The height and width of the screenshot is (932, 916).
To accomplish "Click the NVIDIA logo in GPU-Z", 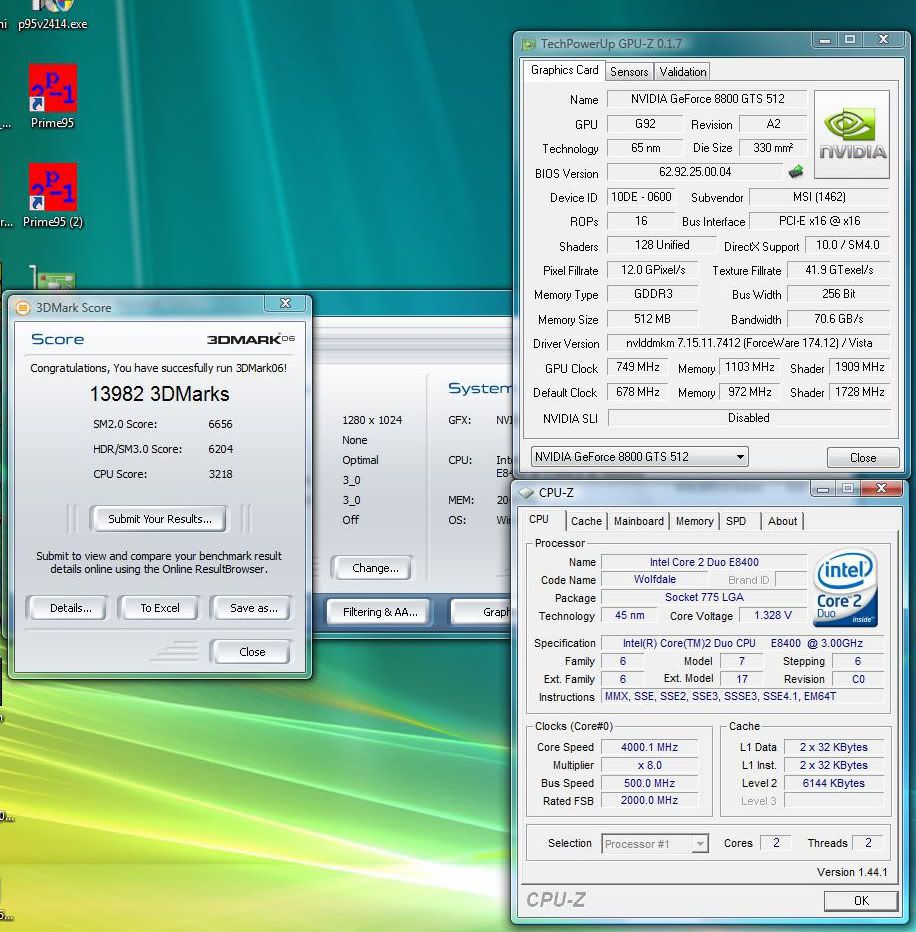I will (852, 134).
